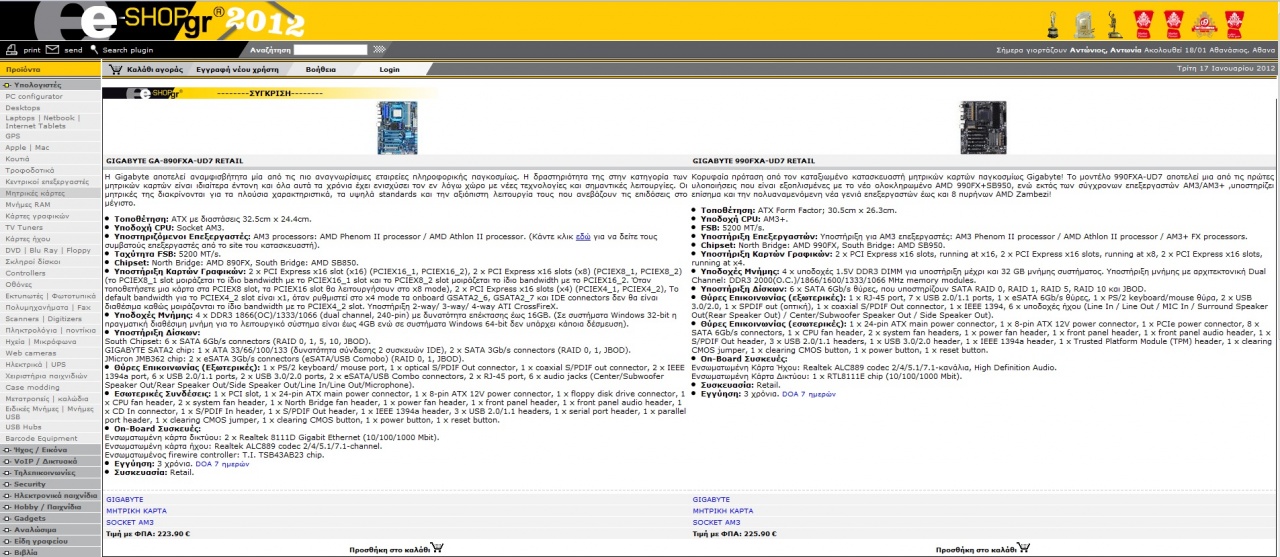
Task: Open Εγγραφή νέου χρήστη registration tab
Action: coord(238,70)
